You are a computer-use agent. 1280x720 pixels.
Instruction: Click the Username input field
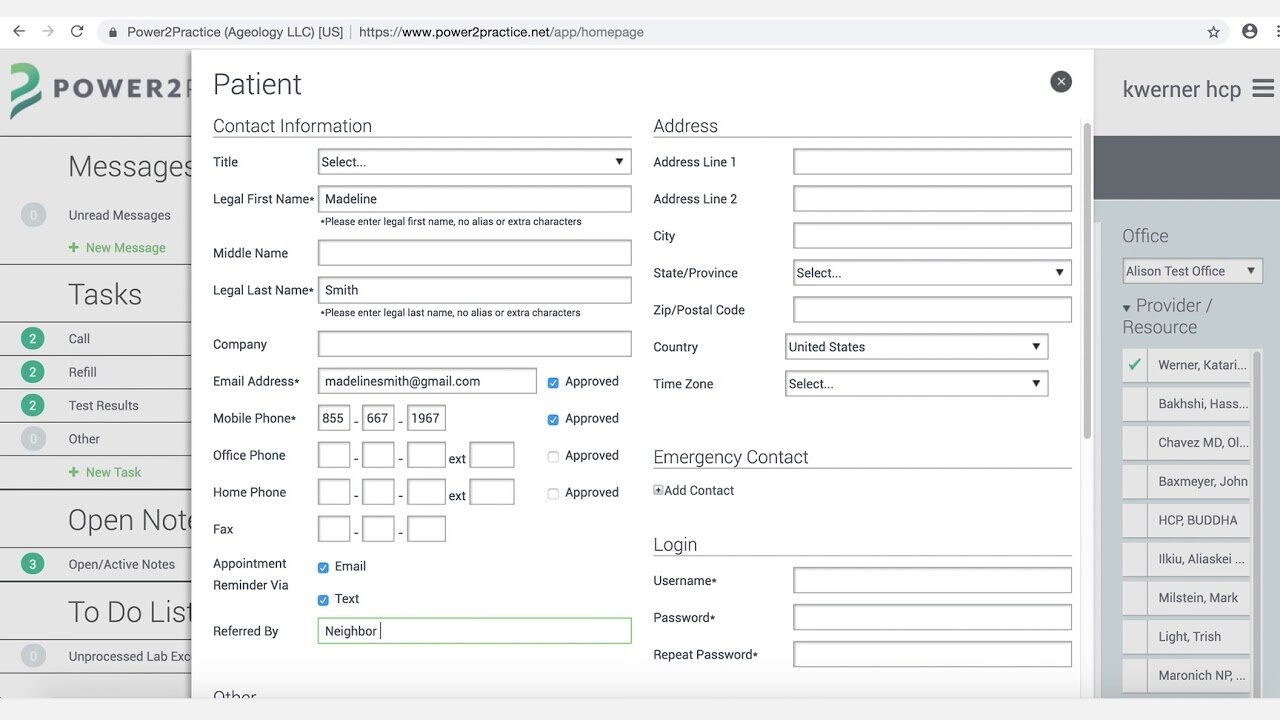(931, 581)
